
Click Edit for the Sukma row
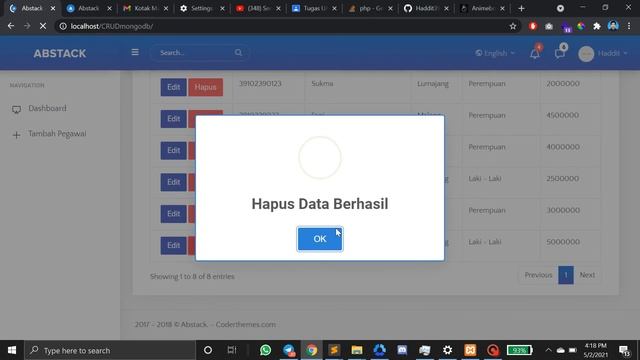(x=173, y=87)
